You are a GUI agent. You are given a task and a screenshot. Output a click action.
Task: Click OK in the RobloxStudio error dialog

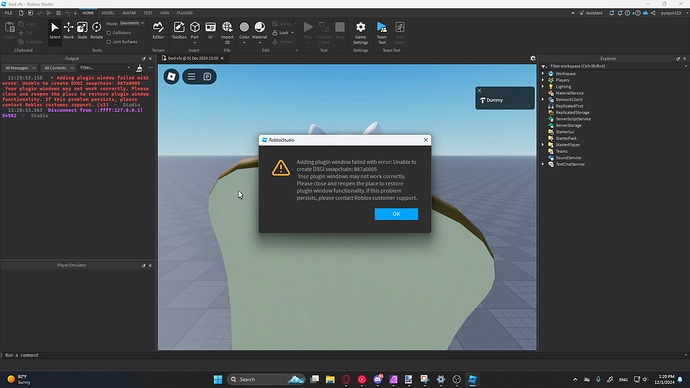(x=396, y=214)
